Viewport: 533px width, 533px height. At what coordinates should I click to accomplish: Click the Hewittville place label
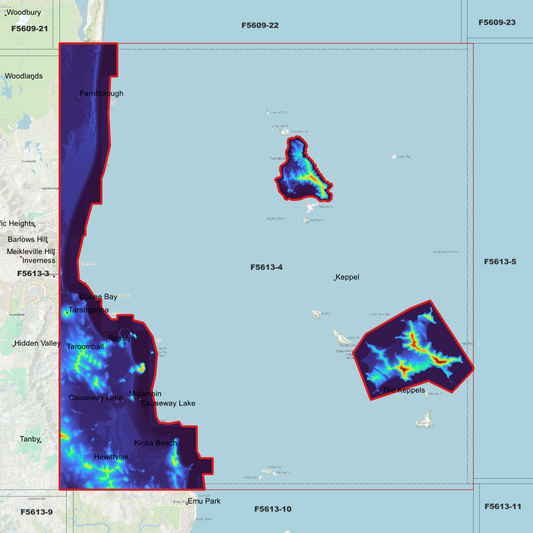pos(111,457)
